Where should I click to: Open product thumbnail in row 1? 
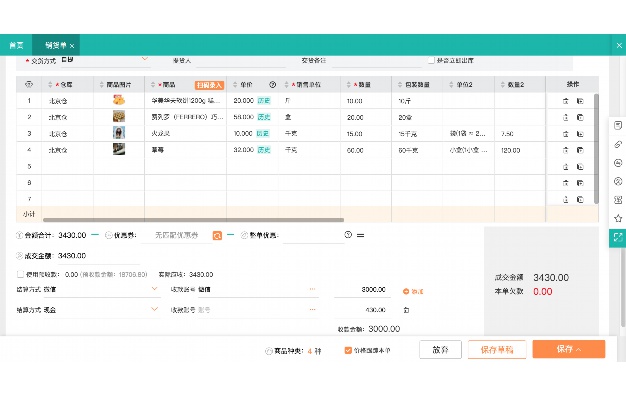click(119, 100)
